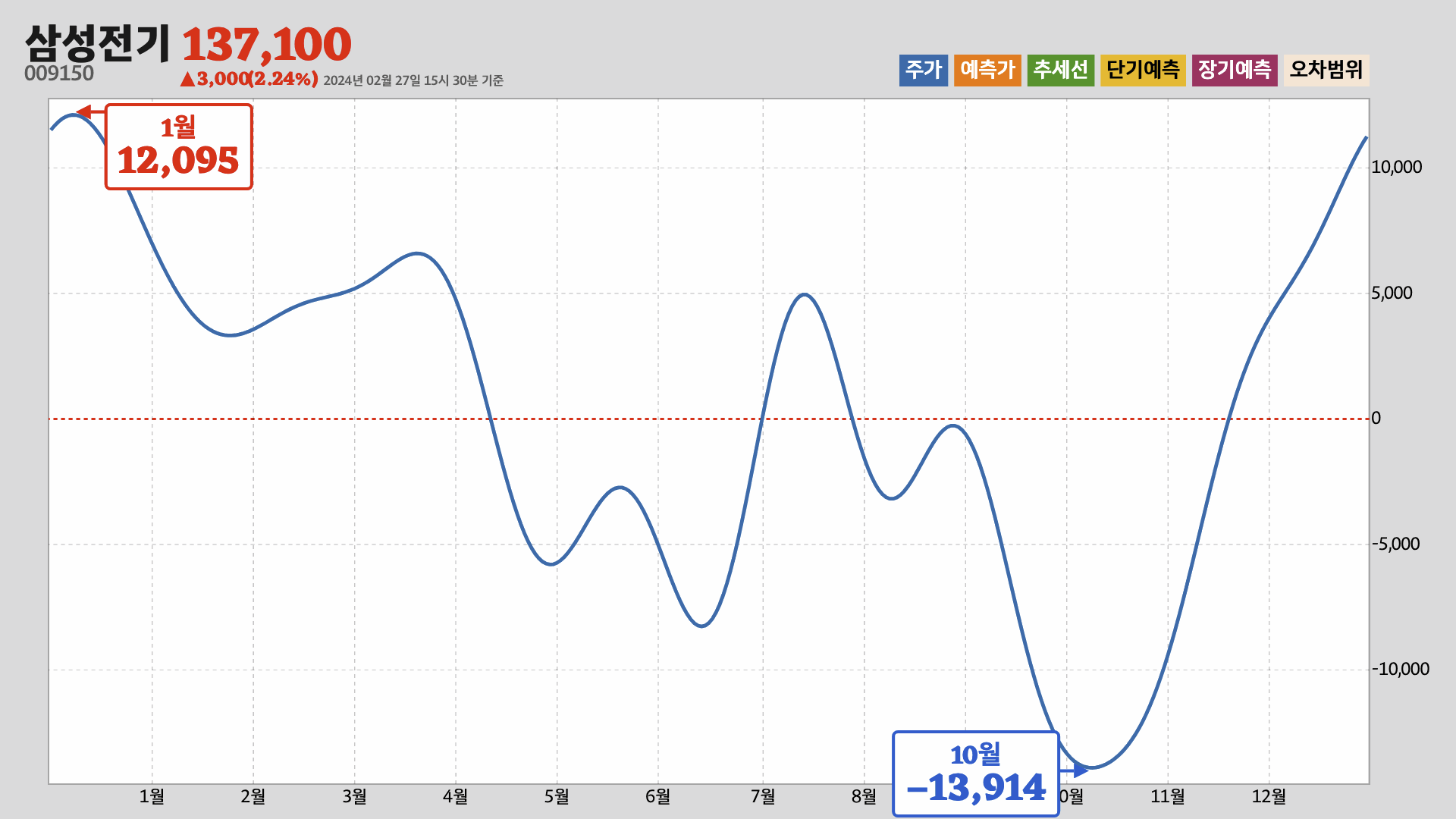Click the 7월 x-axis label
The width and height of the screenshot is (1456, 819).
[x=763, y=796]
